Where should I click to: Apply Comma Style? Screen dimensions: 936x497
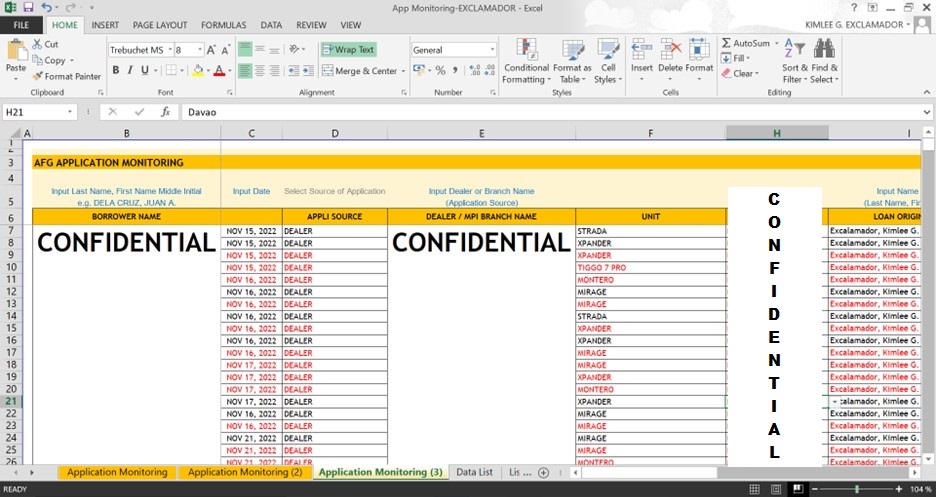[x=455, y=70]
